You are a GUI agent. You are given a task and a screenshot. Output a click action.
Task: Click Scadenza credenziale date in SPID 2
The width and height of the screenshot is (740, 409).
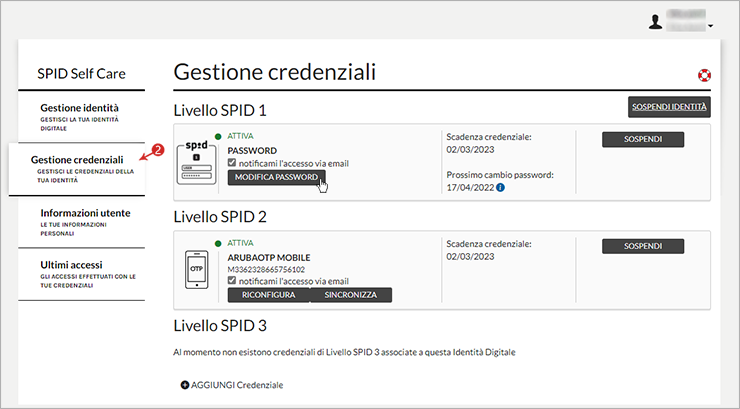click(470, 257)
